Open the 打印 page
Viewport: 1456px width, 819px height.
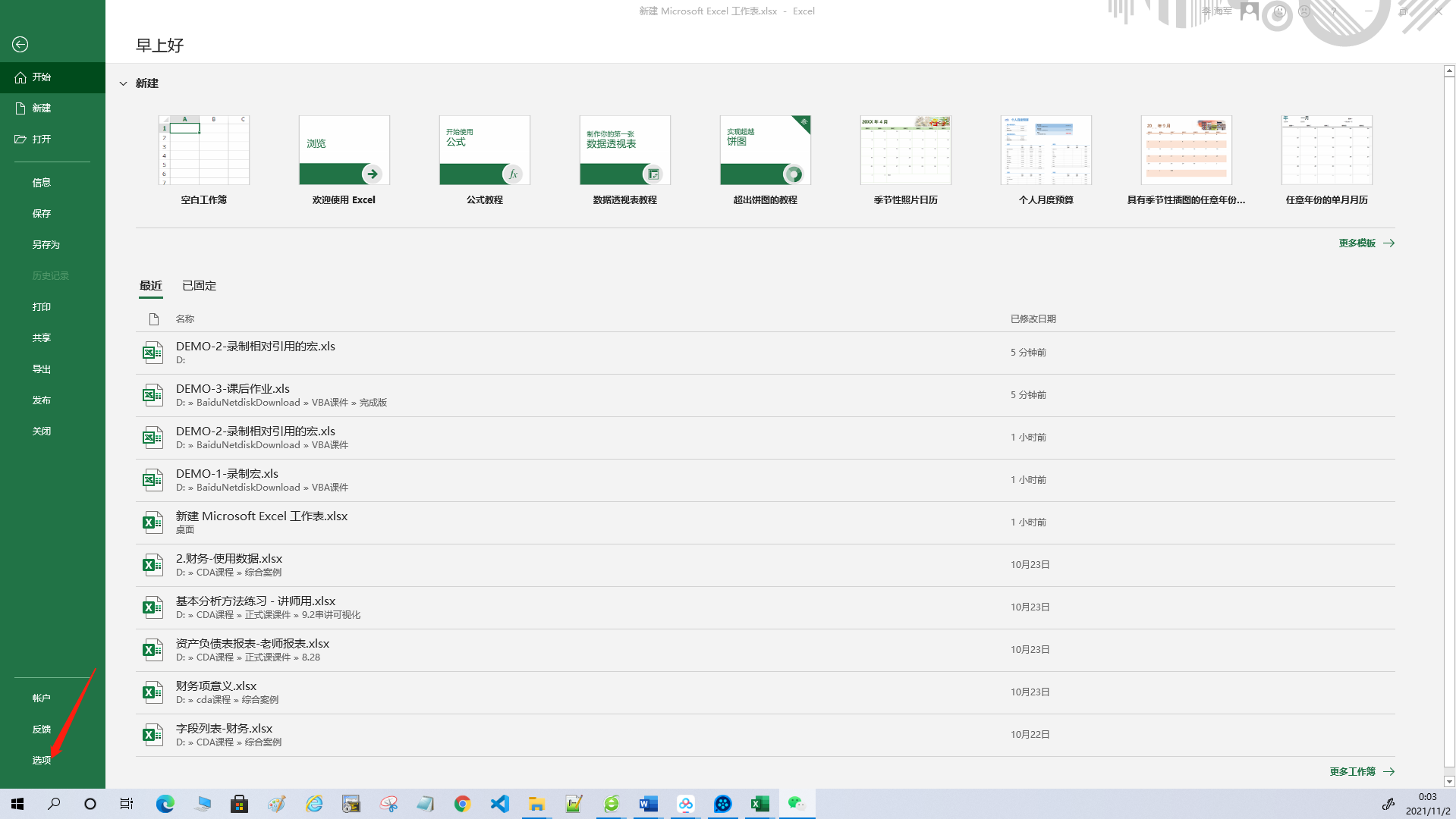(x=52, y=307)
